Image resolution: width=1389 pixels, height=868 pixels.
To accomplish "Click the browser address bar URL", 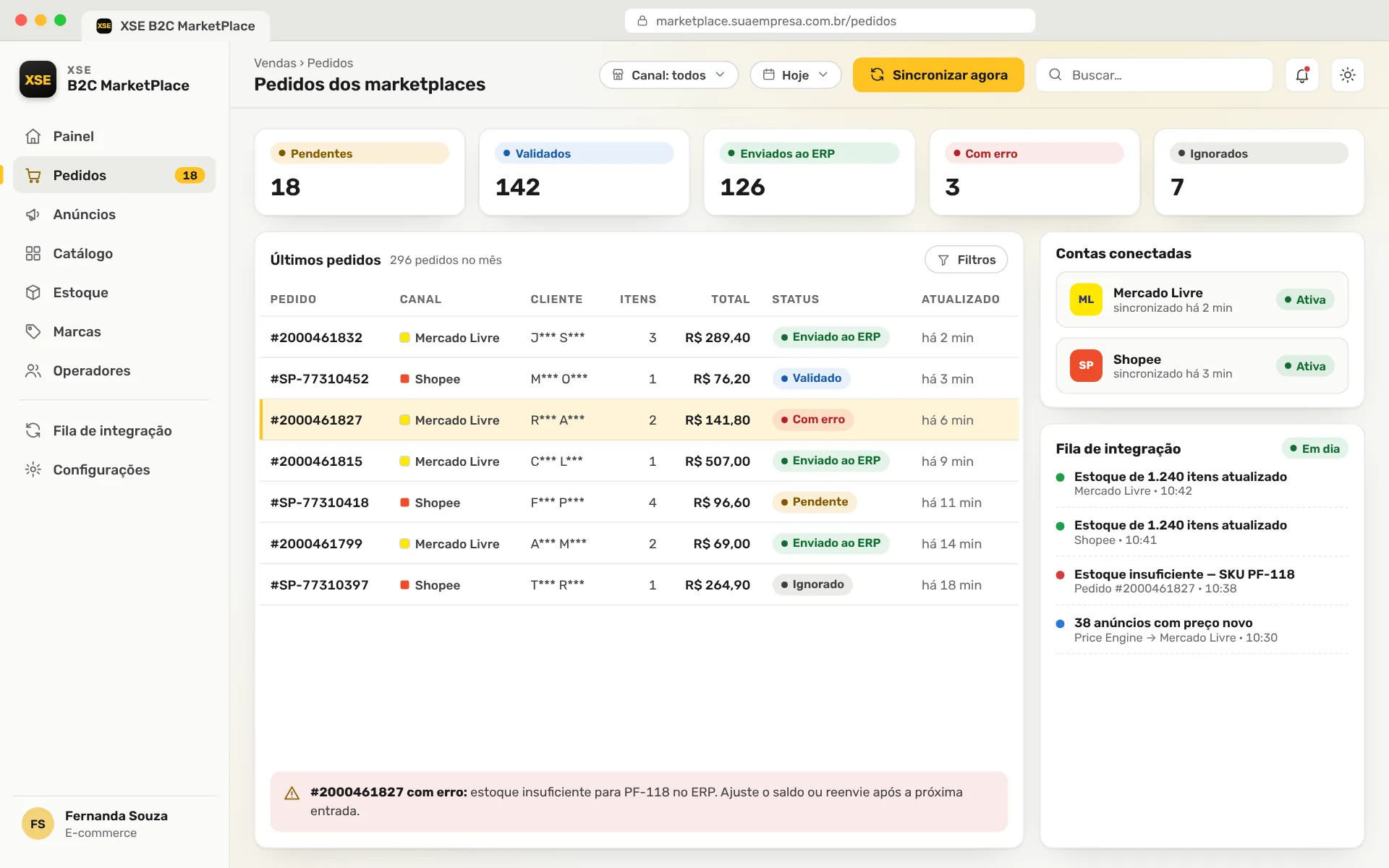I will 830,21.
